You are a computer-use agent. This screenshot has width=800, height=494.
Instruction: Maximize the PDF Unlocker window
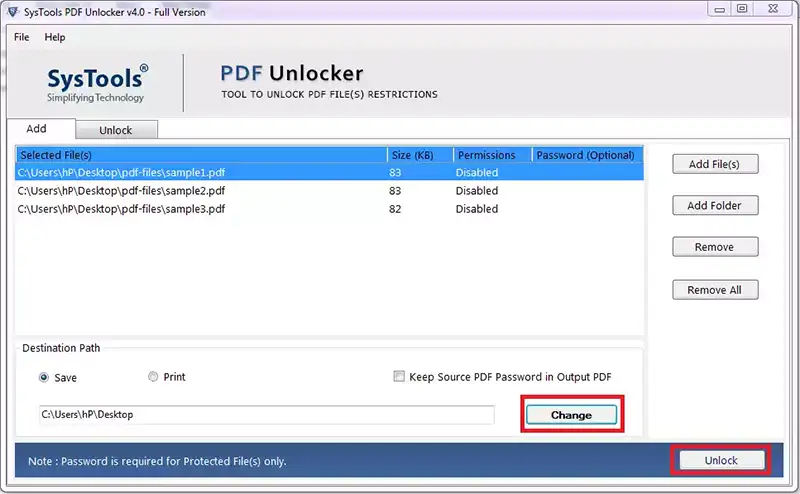pyautogui.click(x=742, y=9)
